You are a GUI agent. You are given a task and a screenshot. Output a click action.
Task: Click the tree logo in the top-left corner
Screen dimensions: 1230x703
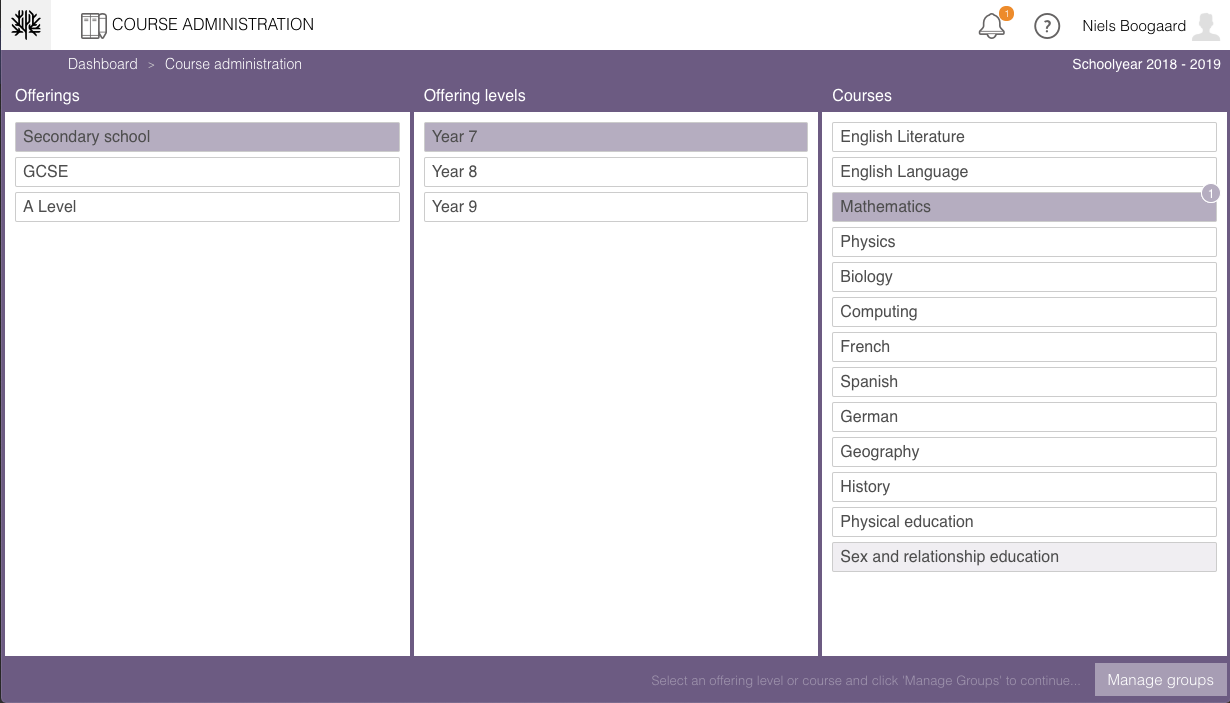tap(25, 24)
